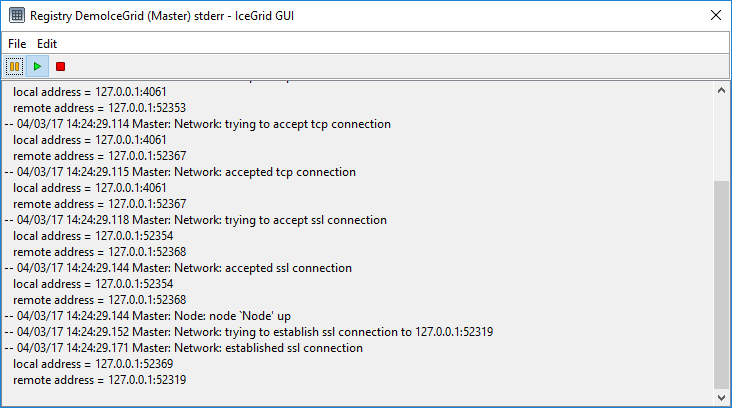The image size is (732, 408).
Task: Click the last "remote address = 127.0.0.1:52319" line
Action: [99, 380]
